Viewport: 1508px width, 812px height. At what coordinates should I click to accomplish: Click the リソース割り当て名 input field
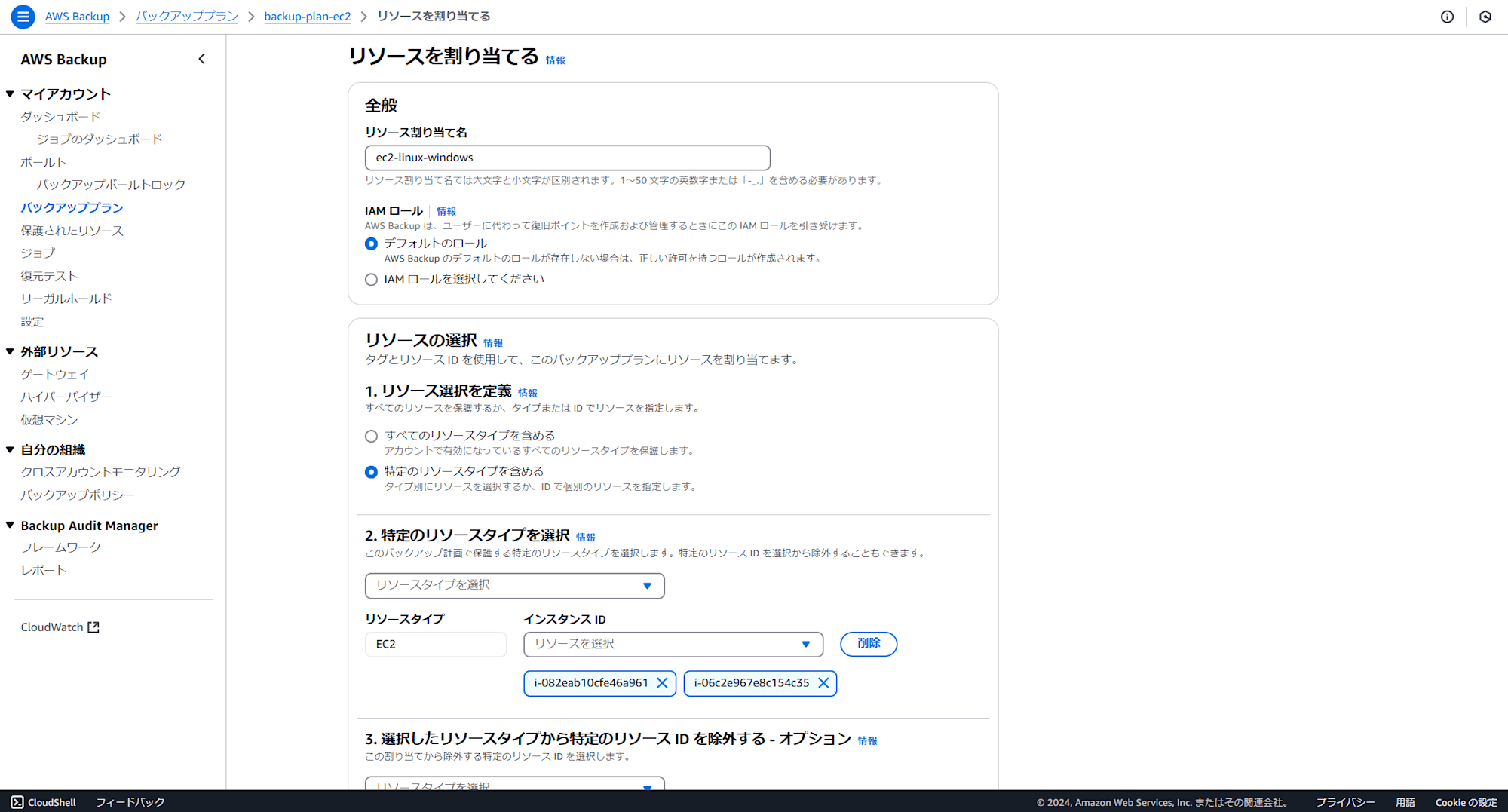coord(567,158)
